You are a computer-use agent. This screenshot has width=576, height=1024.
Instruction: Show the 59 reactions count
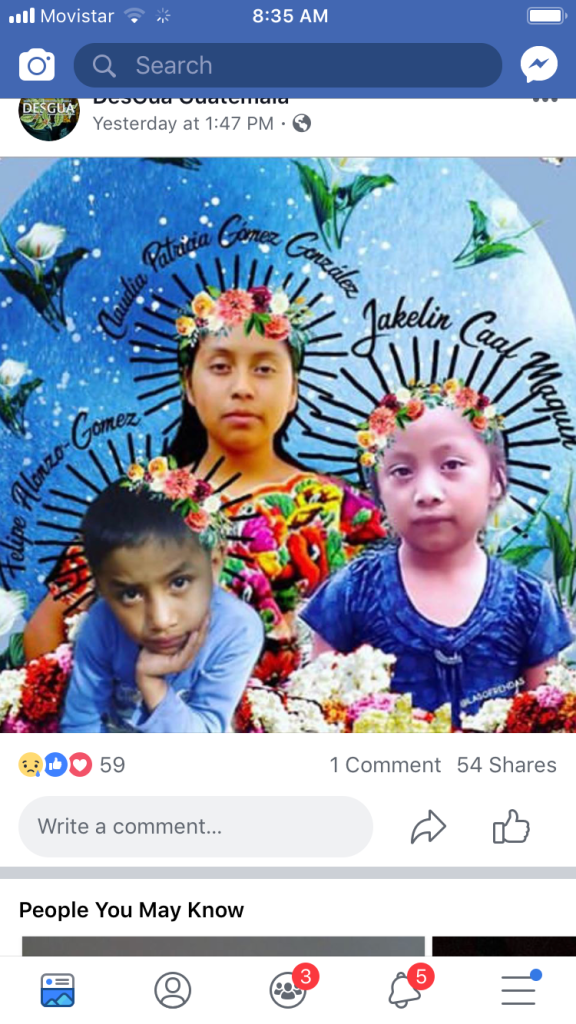(x=112, y=765)
